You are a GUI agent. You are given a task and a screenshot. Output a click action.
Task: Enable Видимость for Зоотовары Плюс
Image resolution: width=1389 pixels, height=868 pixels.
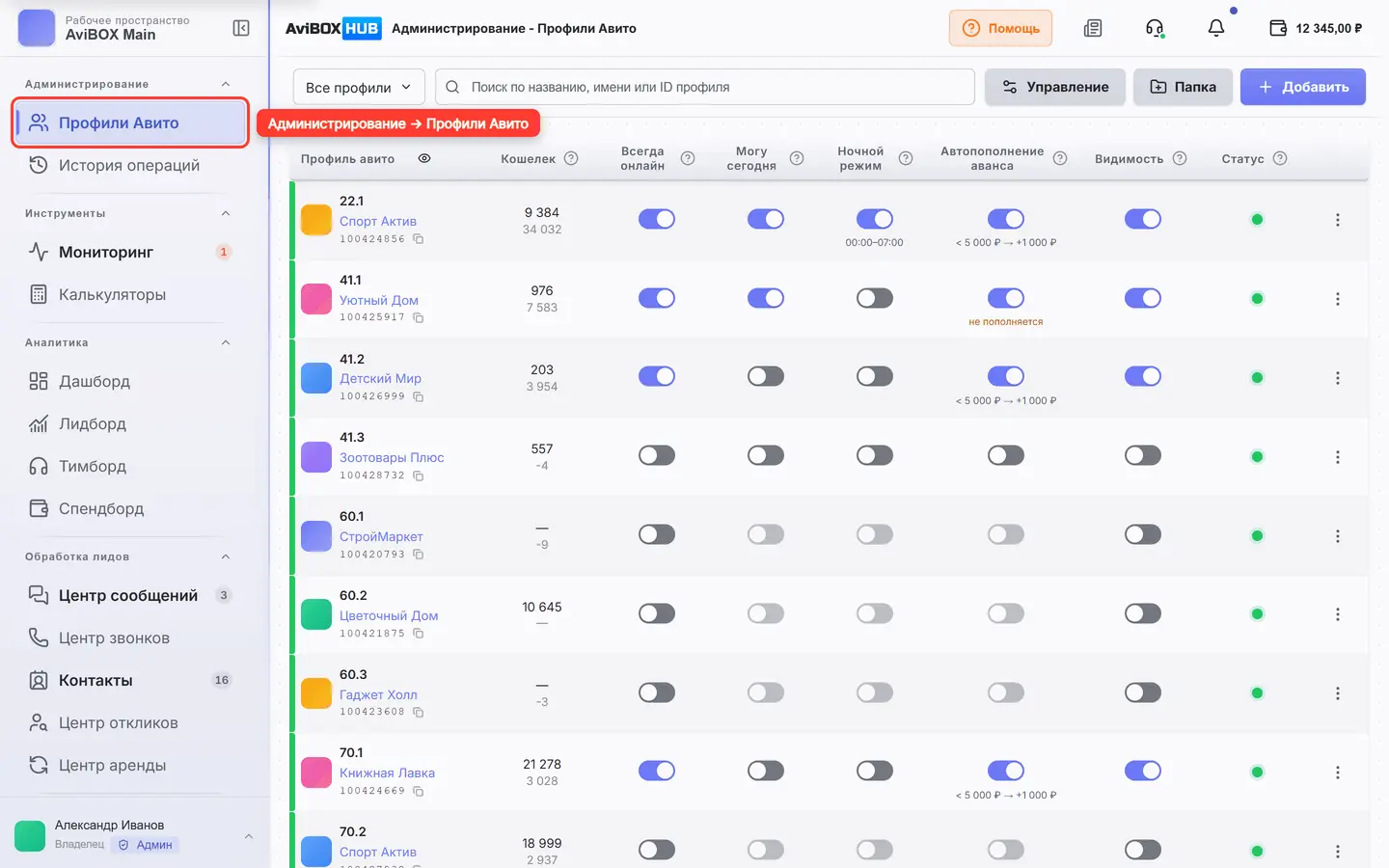(x=1143, y=455)
